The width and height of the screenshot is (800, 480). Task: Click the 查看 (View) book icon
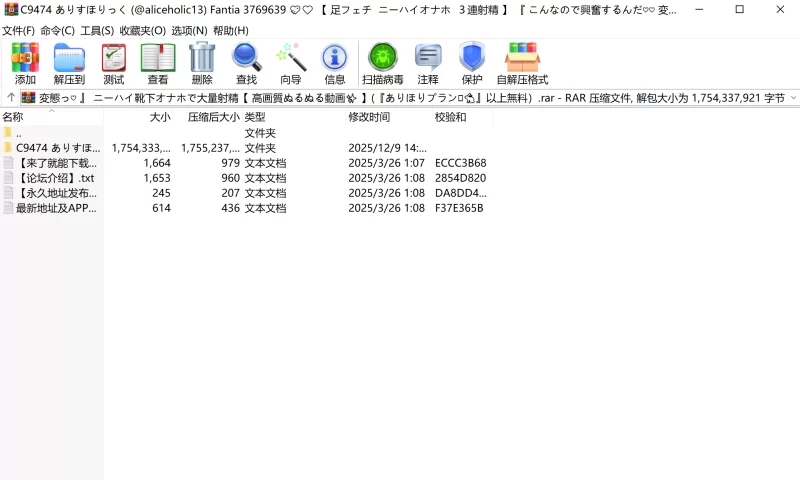[158, 57]
